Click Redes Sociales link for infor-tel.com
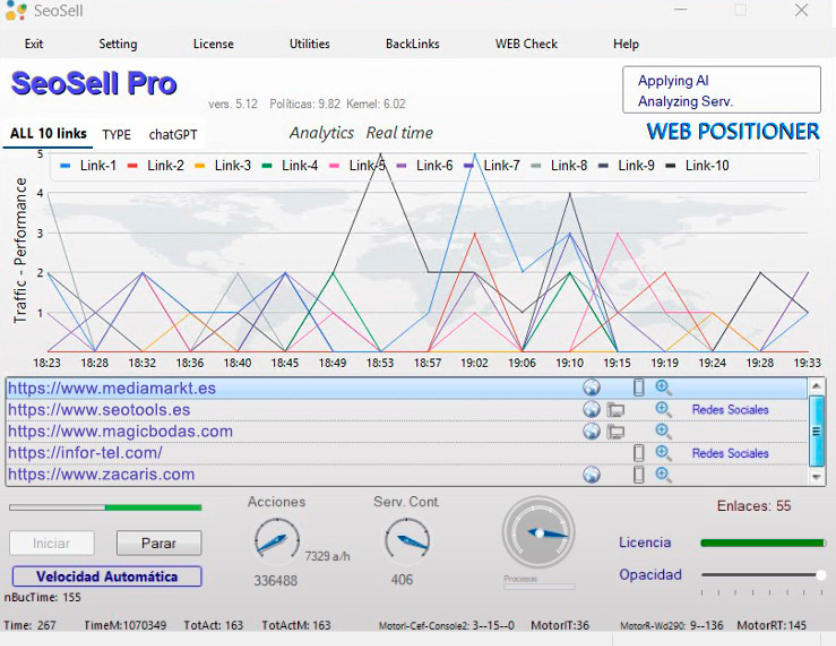The image size is (836, 646). click(x=730, y=454)
